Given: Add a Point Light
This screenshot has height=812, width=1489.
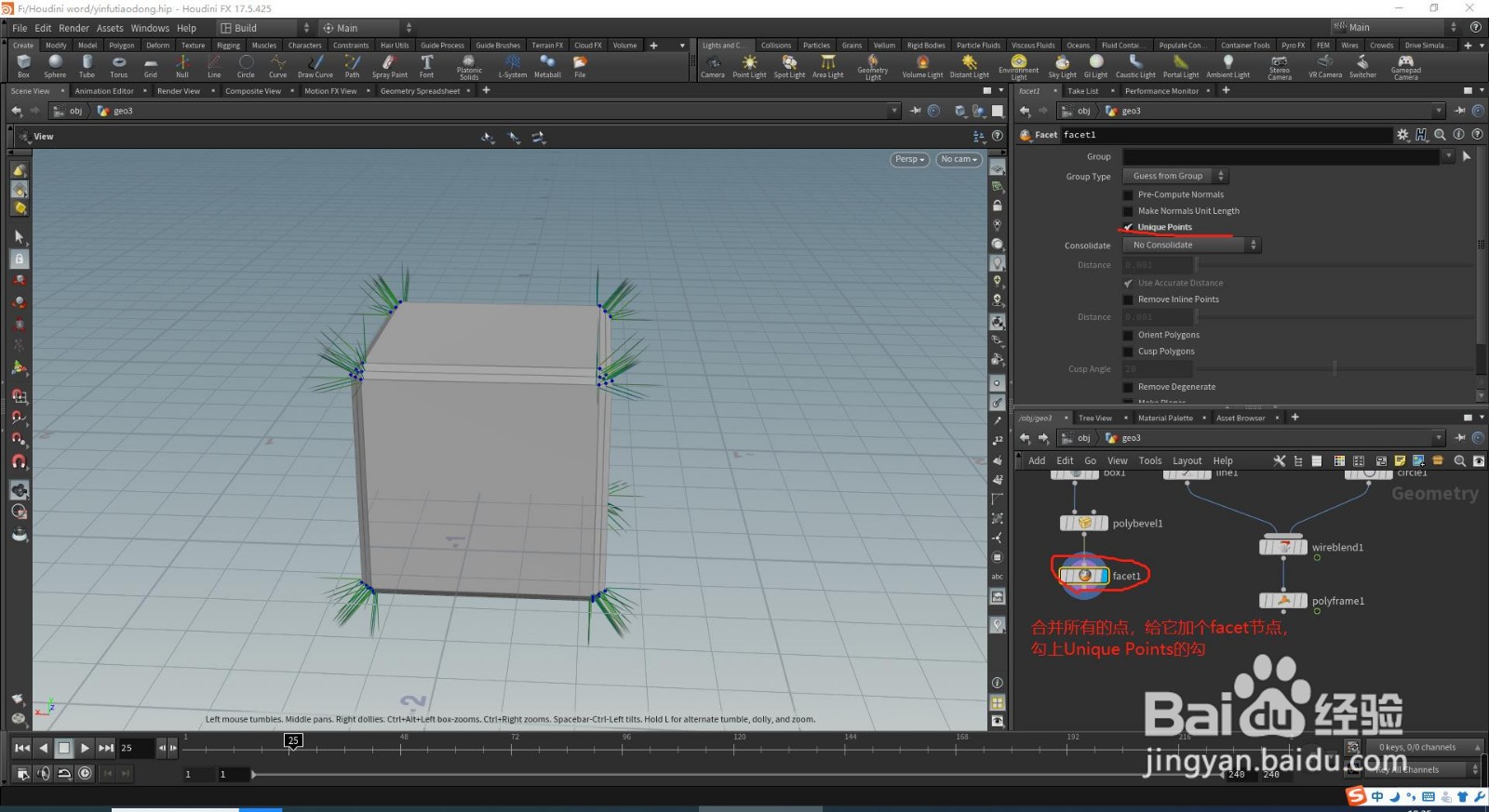Looking at the screenshot, I should (749, 66).
